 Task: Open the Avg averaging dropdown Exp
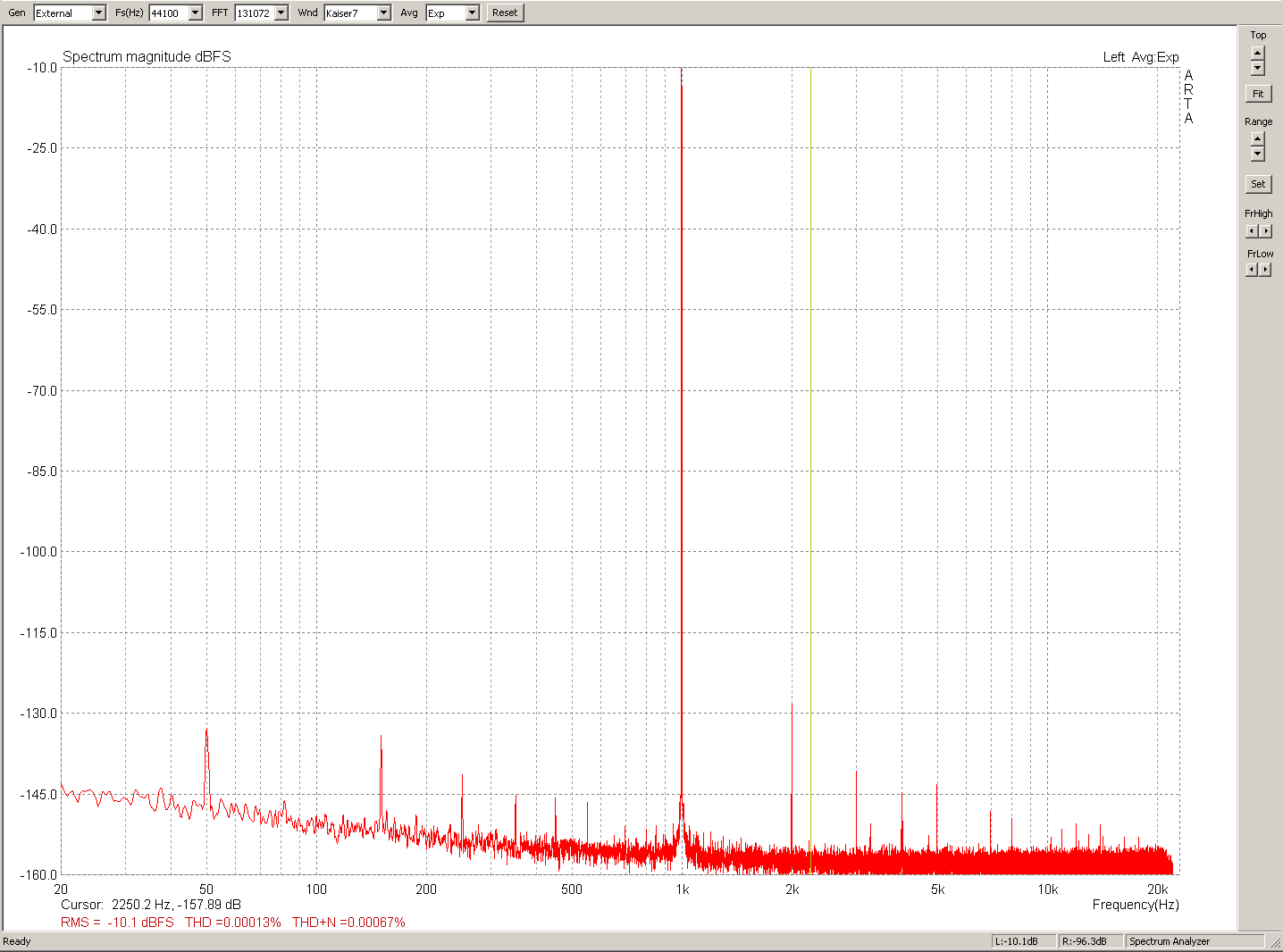pyautogui.click(x=452, y=13)
